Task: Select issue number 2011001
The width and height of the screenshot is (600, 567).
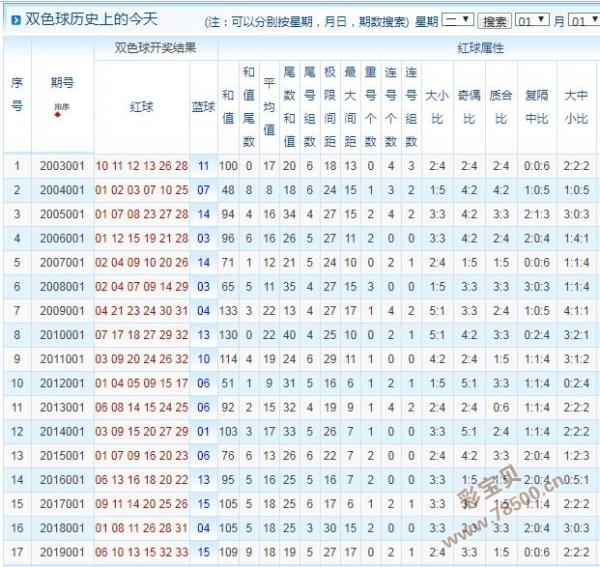Action: click(62, 359)
